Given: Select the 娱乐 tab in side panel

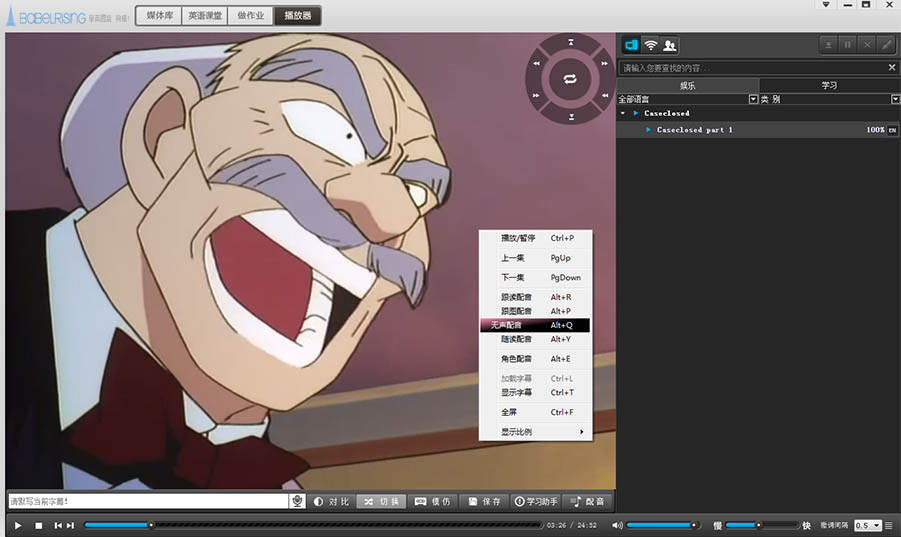Looking at the screenshot, I should pyautogui.click(x=687, y=86).
